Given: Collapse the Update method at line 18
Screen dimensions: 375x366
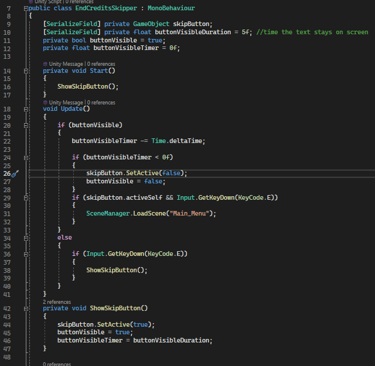Looking at the screenshot, I should point(26,109).
